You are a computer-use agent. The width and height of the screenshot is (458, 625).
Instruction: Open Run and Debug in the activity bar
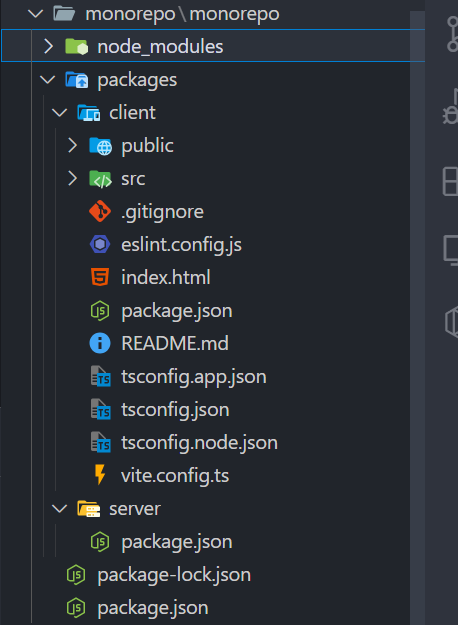pos(451,108)
